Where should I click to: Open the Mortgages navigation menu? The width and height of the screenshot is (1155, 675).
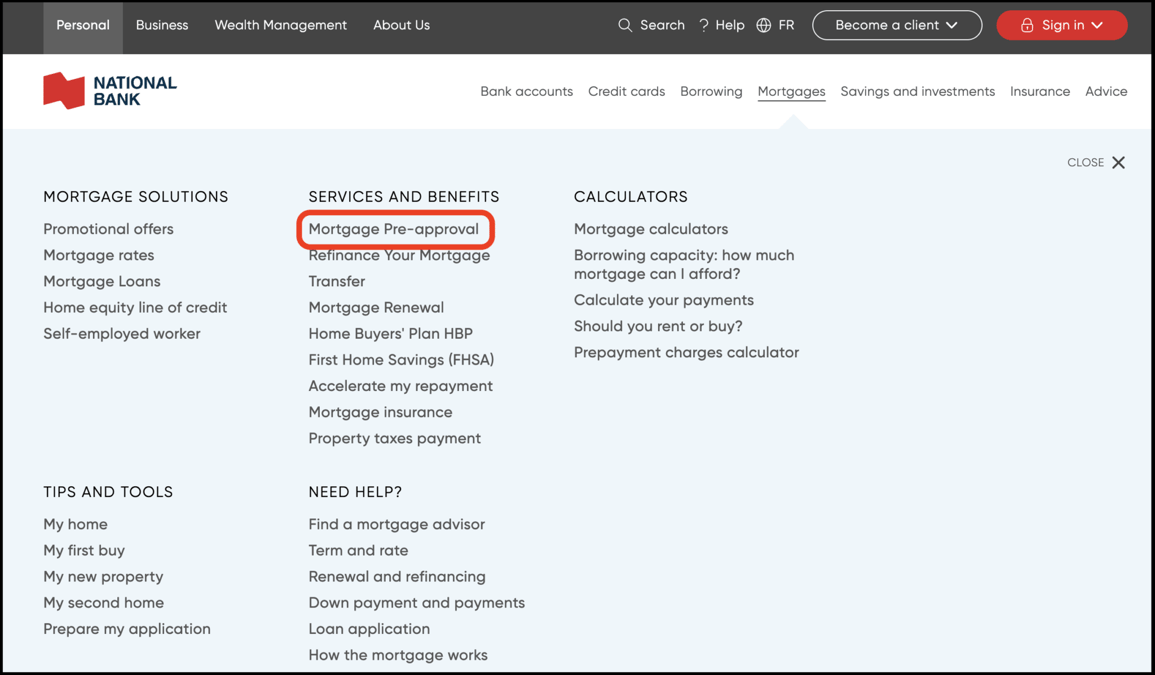[791, 91]
